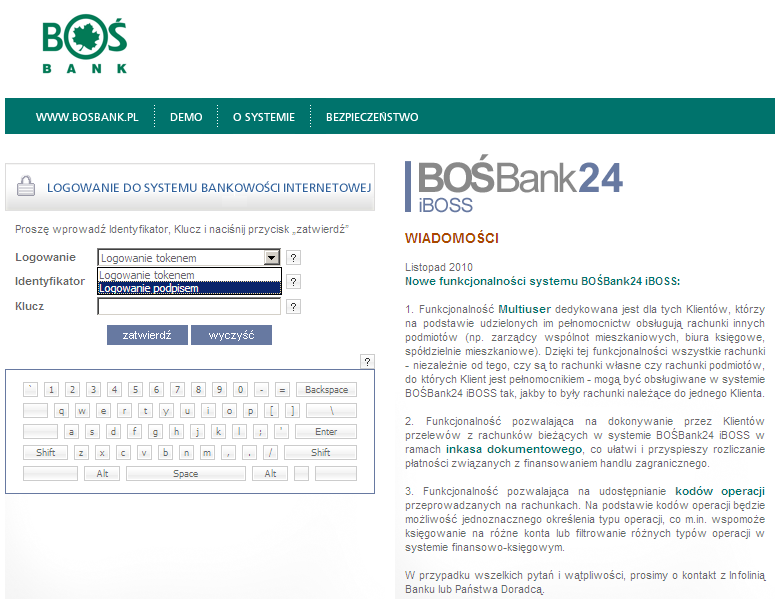
Task: Tap the '1' key on virtual keyboard
Action: click(51, 389)
